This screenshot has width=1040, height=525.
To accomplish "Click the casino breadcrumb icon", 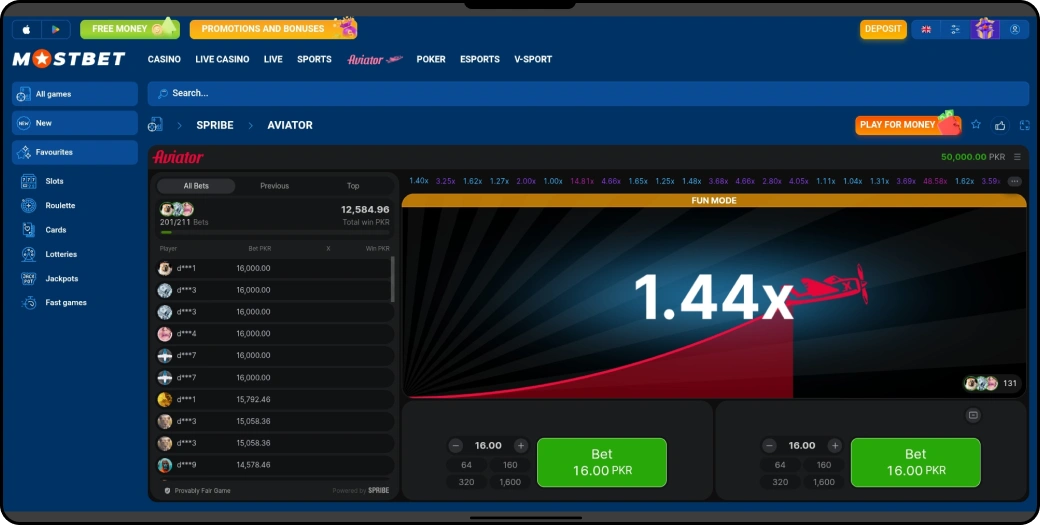I will pyautogui.click(x=155, y=125).
